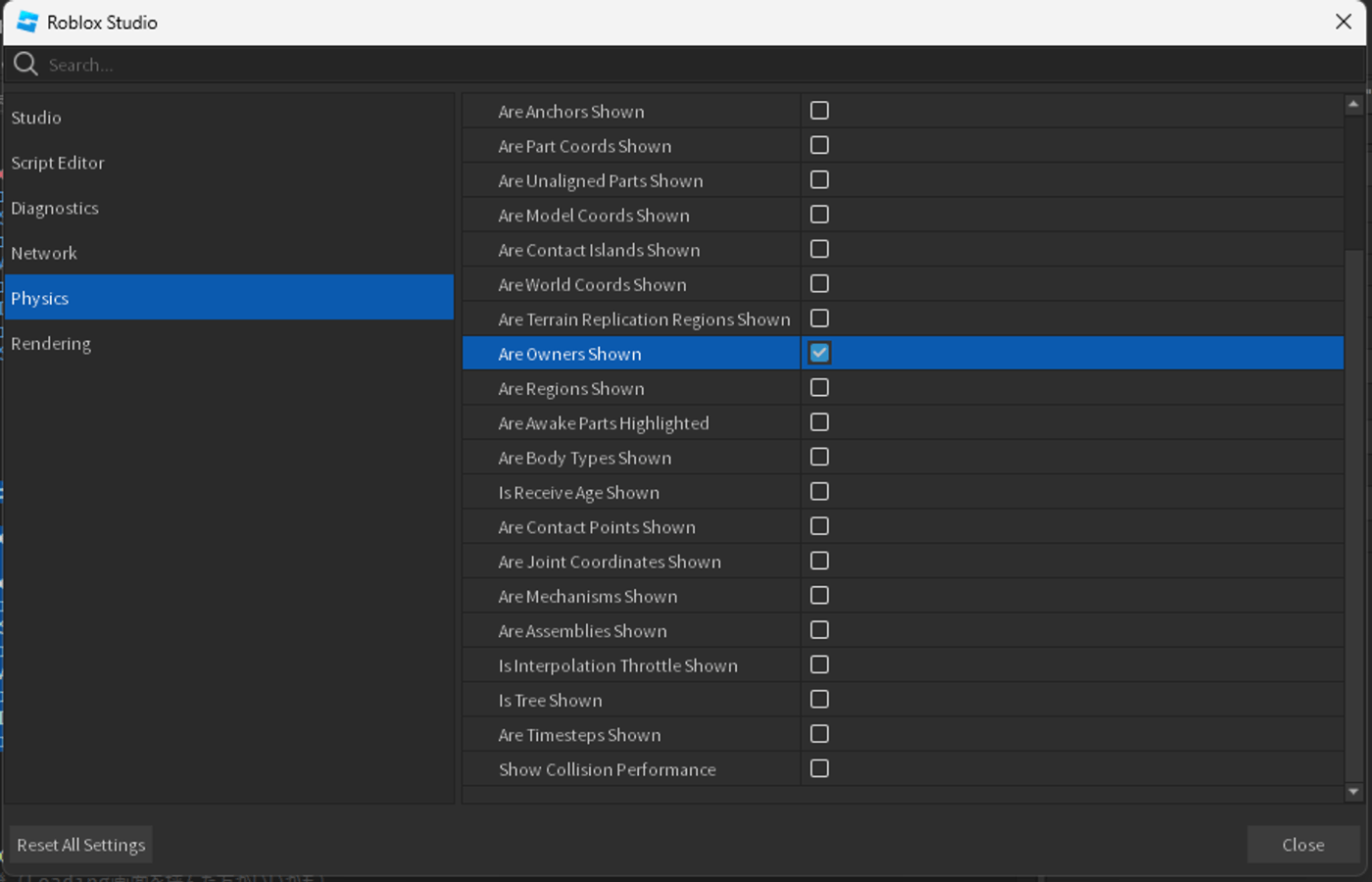Screen dimensions: 1372x882
Task: Click scrollbar up arrow in settings list
Action: [1353, 104]
